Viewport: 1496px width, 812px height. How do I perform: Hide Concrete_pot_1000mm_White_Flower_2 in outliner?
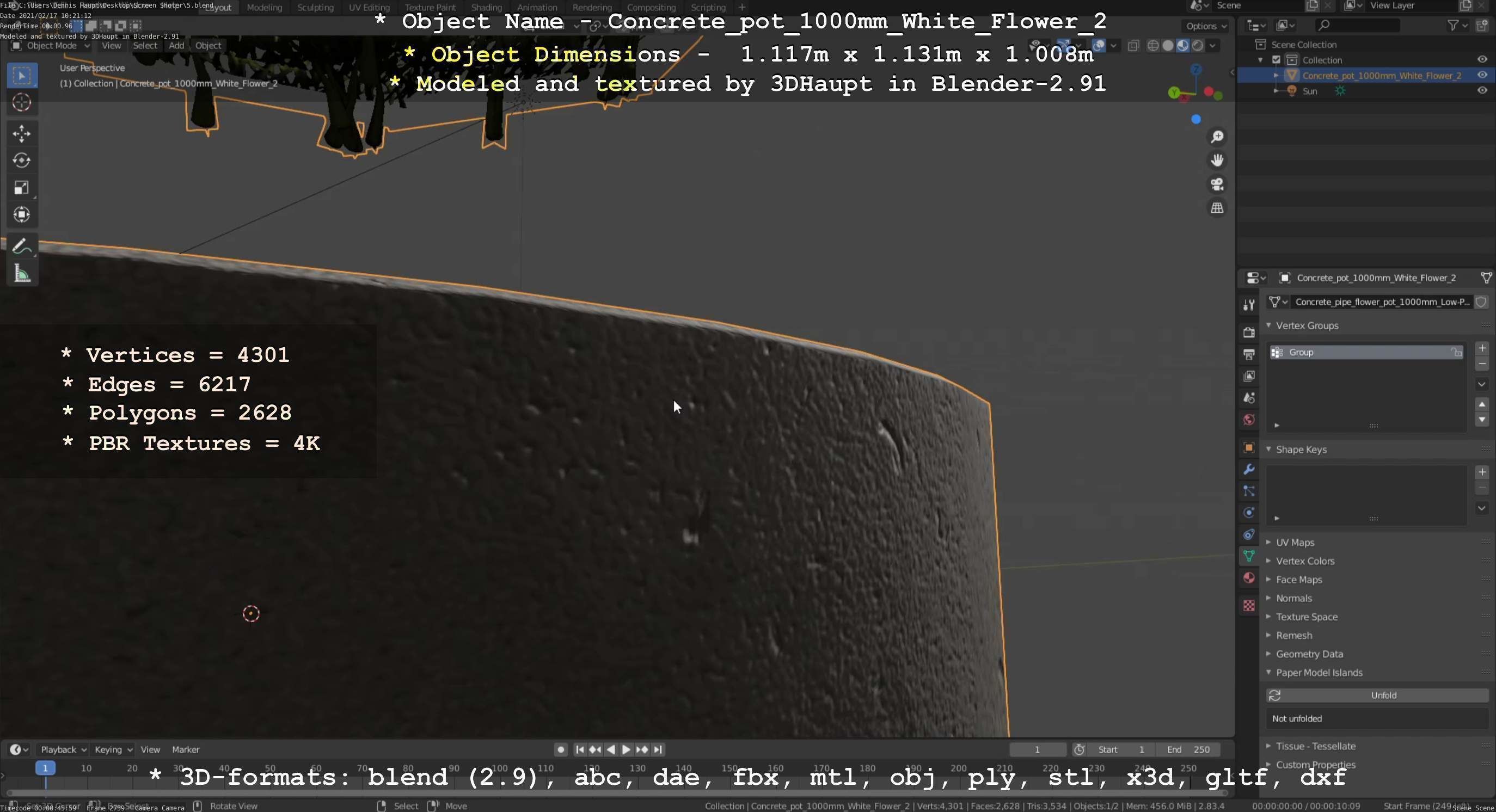(1481, 75)
